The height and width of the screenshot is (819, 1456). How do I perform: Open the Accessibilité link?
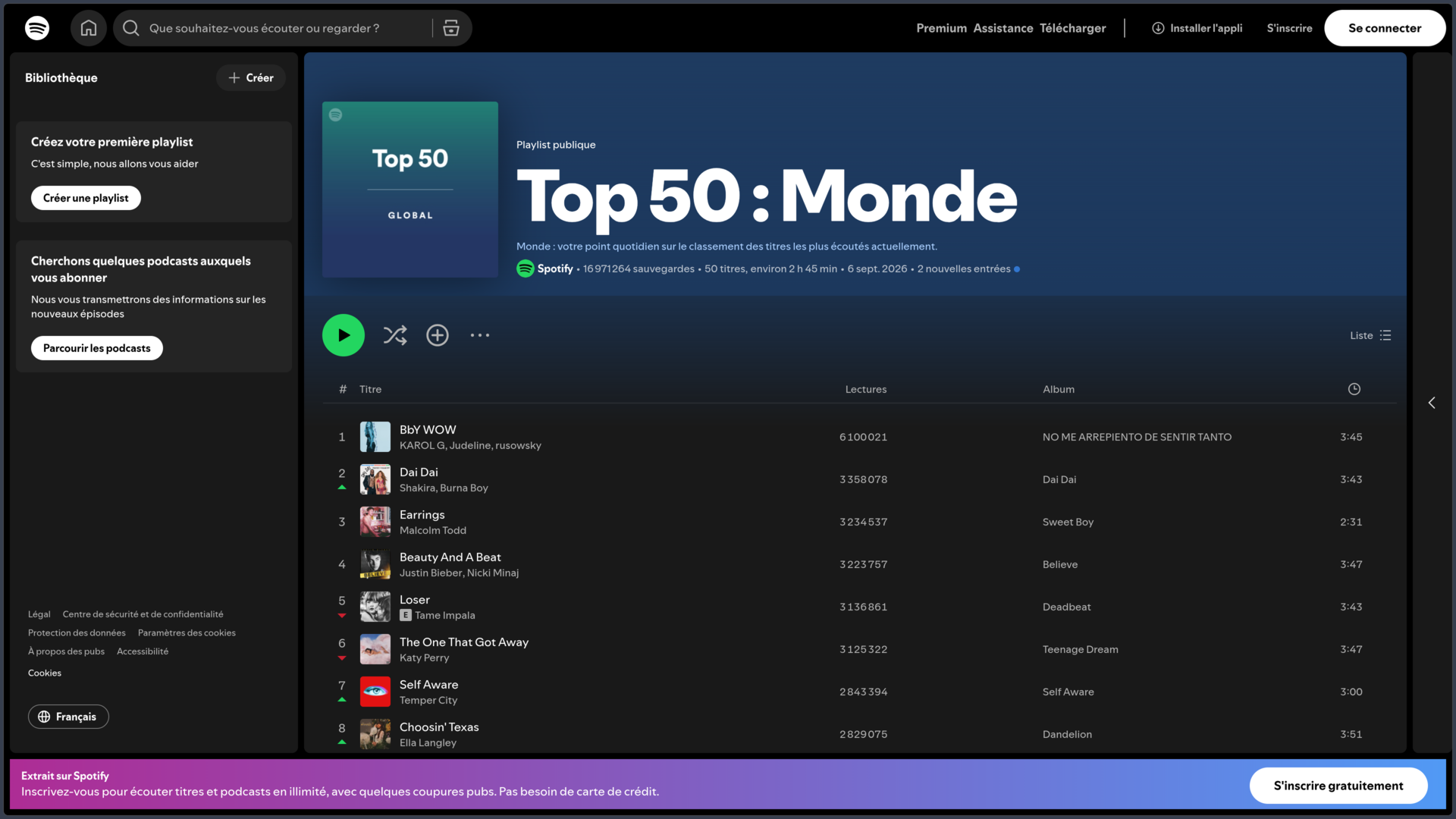pyautogui.click(x=143, y=651)
